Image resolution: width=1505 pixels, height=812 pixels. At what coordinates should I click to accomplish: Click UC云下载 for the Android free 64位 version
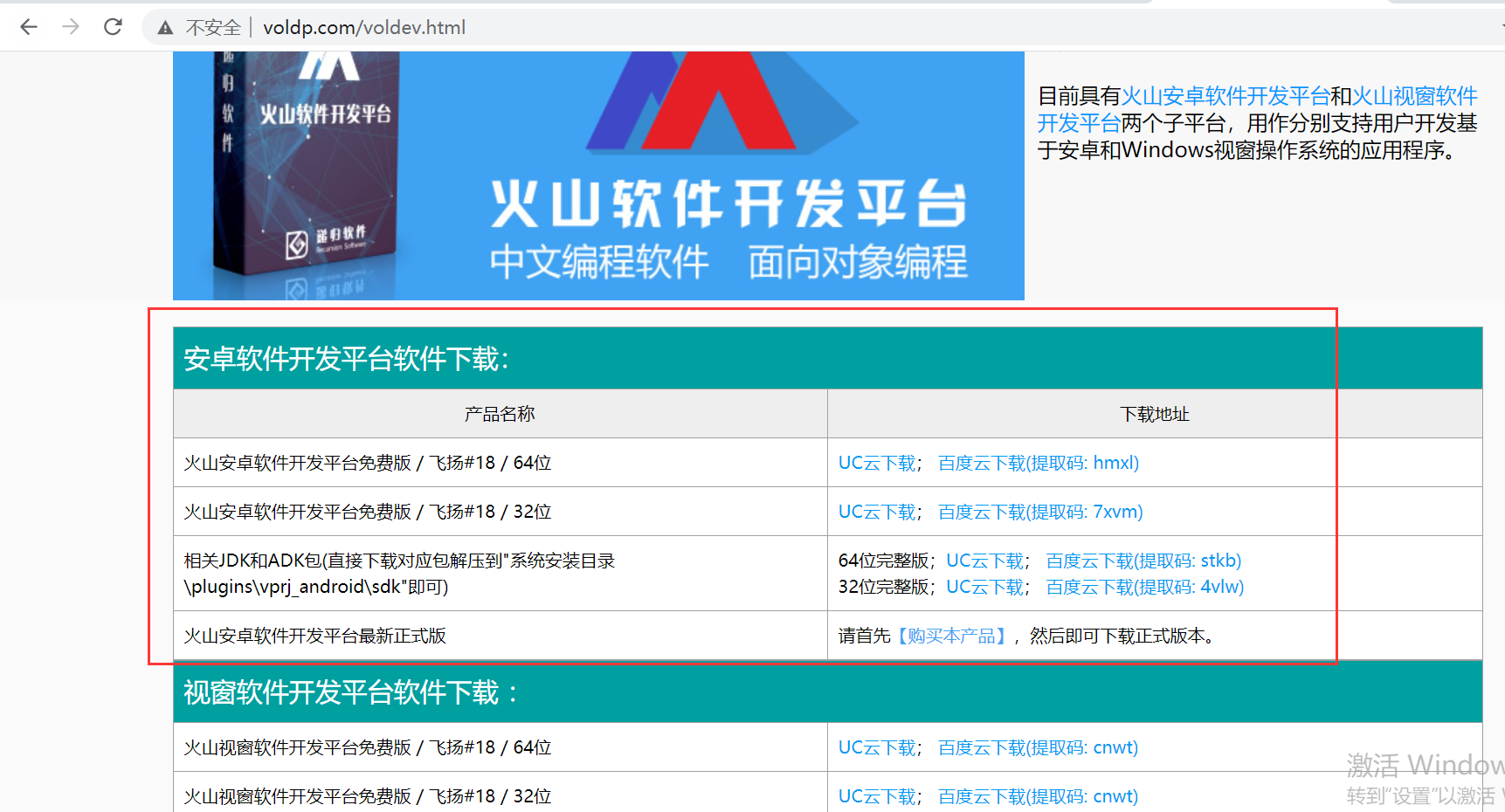pyautogui.click(x=877, y=463)
